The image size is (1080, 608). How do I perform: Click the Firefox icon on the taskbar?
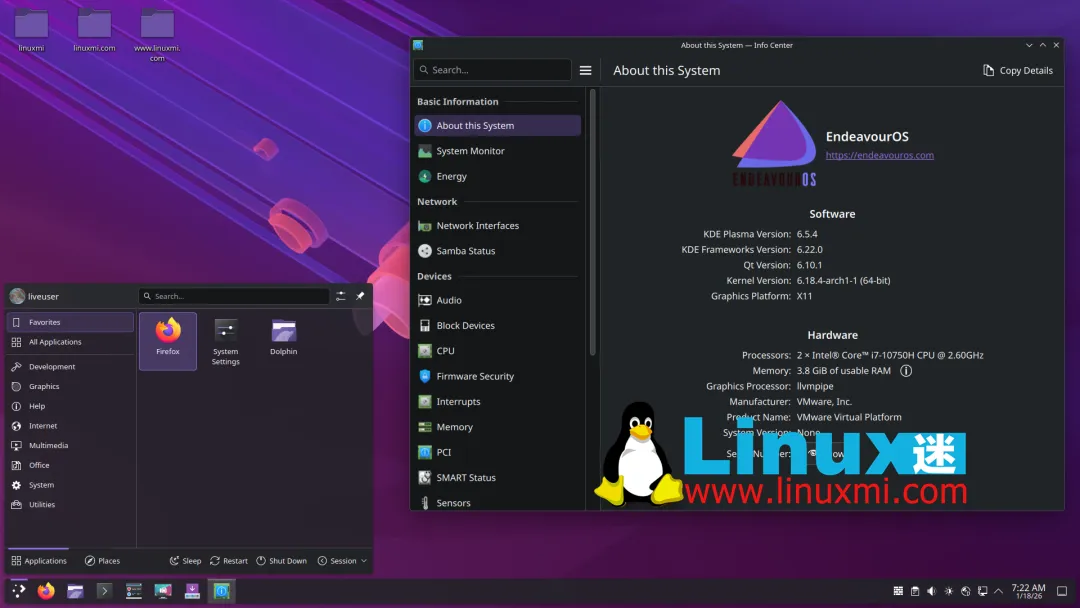46,591
